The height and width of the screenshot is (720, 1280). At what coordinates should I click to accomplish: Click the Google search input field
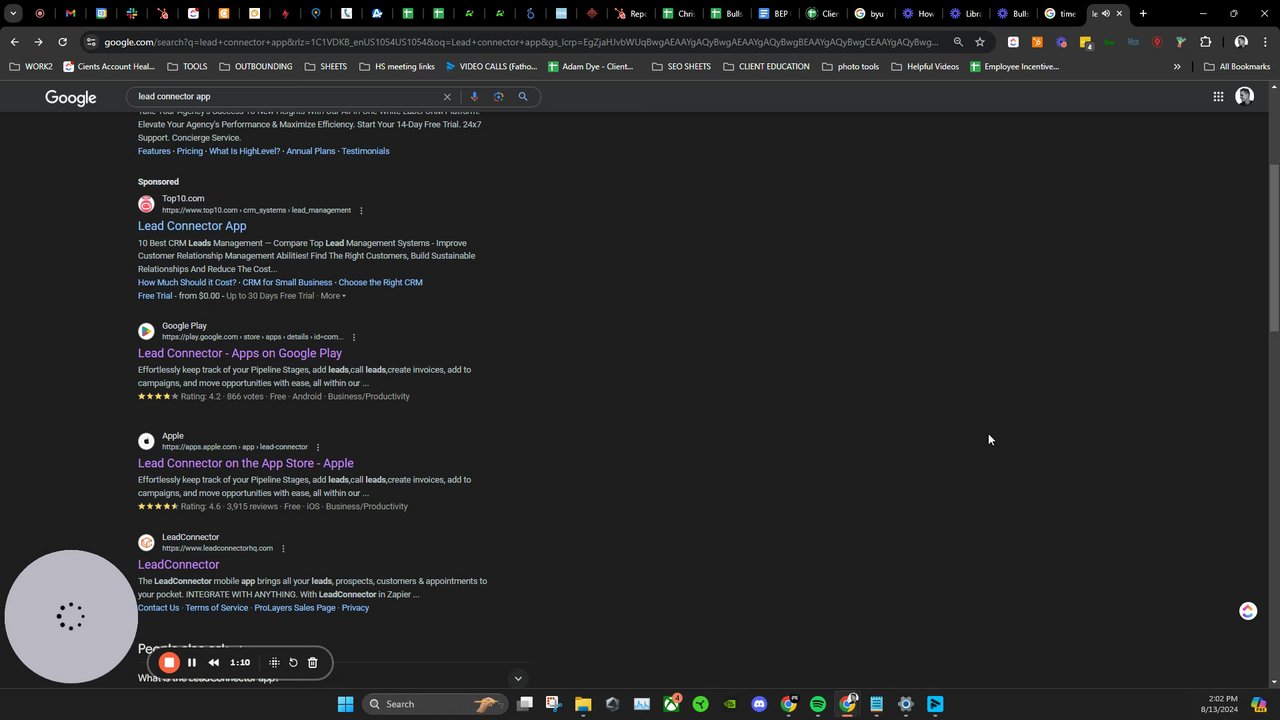coord(287,97)
